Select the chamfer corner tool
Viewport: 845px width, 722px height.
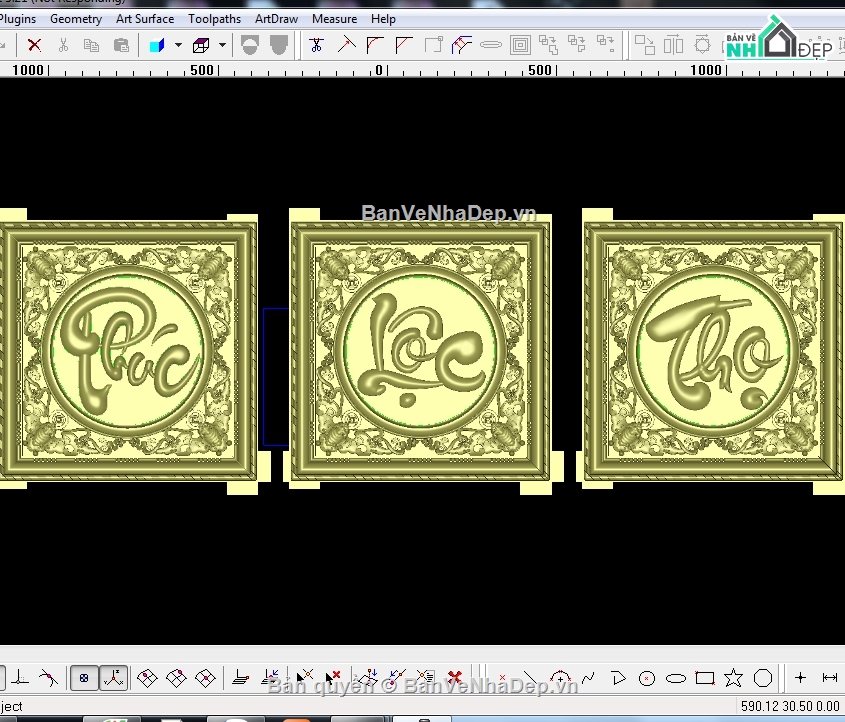pyautogui.click(x=404, y=45)
